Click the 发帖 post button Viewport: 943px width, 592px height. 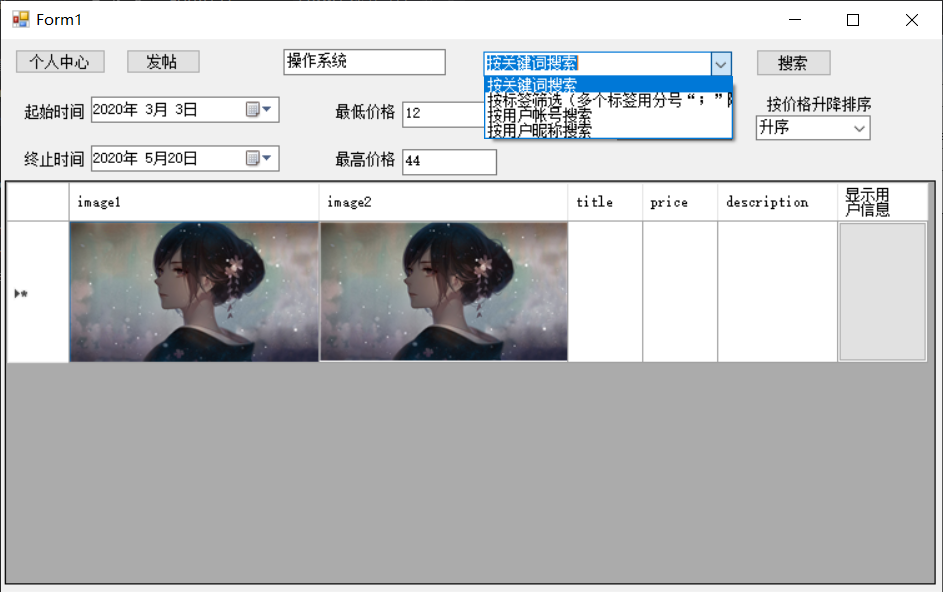click(x=163, y=61)
